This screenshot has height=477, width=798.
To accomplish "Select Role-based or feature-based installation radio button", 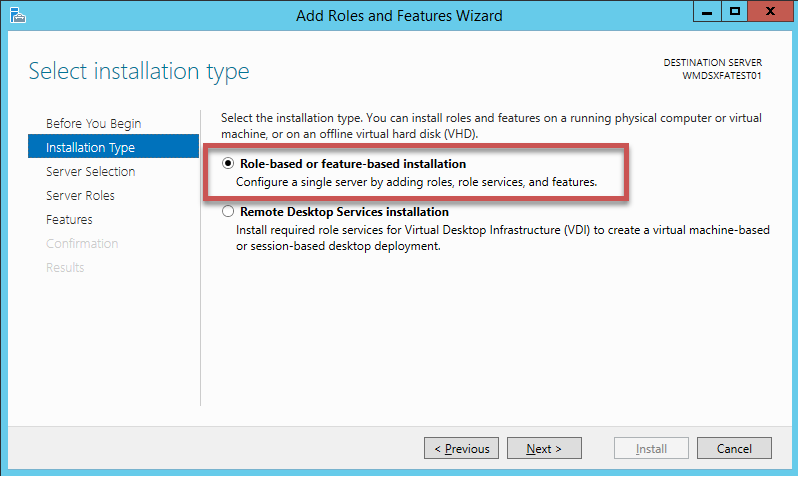I will [x=229, y=163].
